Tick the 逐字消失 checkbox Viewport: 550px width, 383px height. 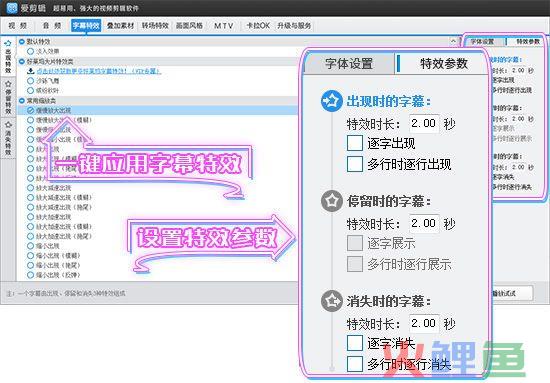pyautogui.click(x=355, y=343)
